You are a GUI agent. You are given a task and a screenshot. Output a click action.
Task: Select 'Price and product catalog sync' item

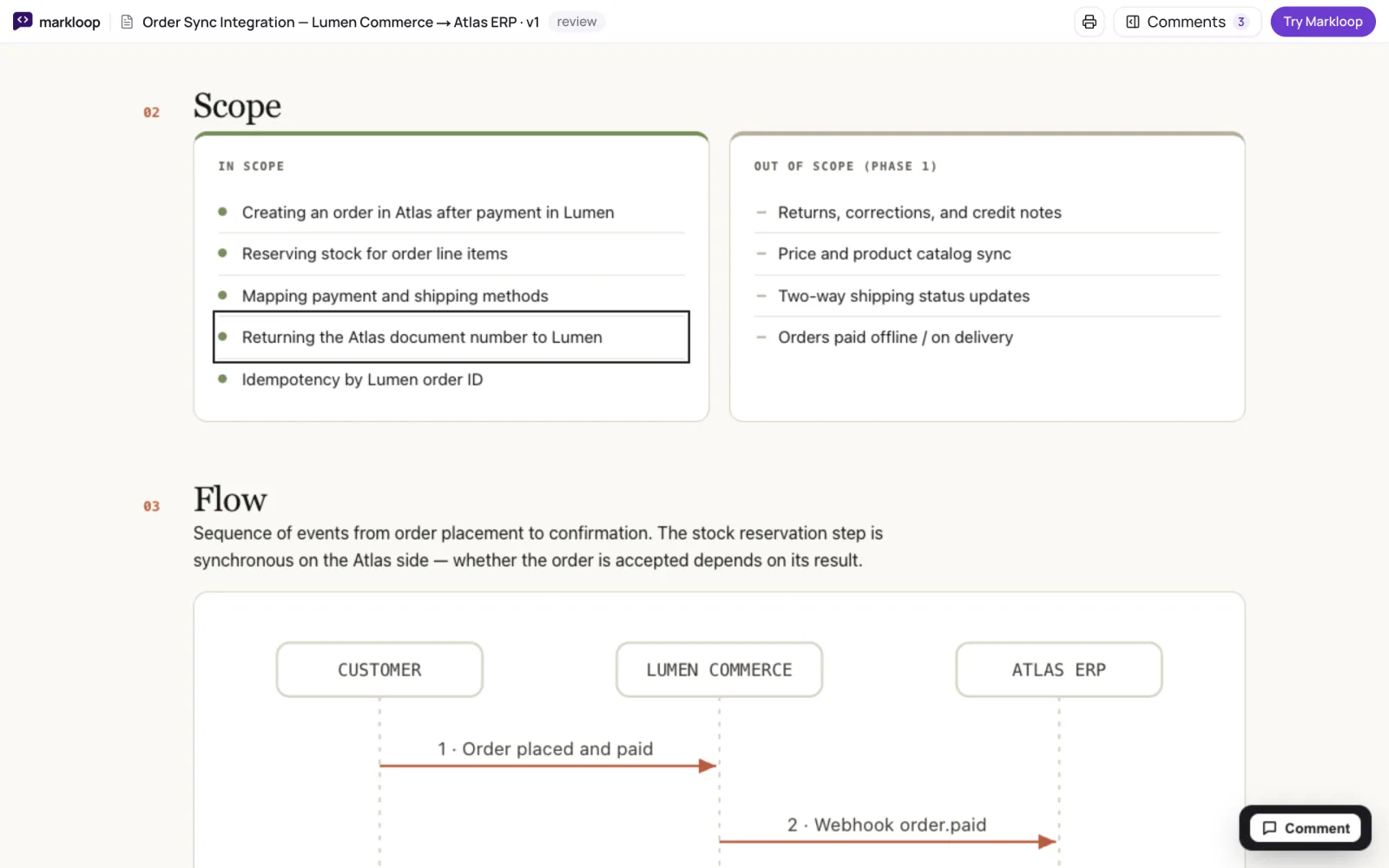click(x=987, y=253)
